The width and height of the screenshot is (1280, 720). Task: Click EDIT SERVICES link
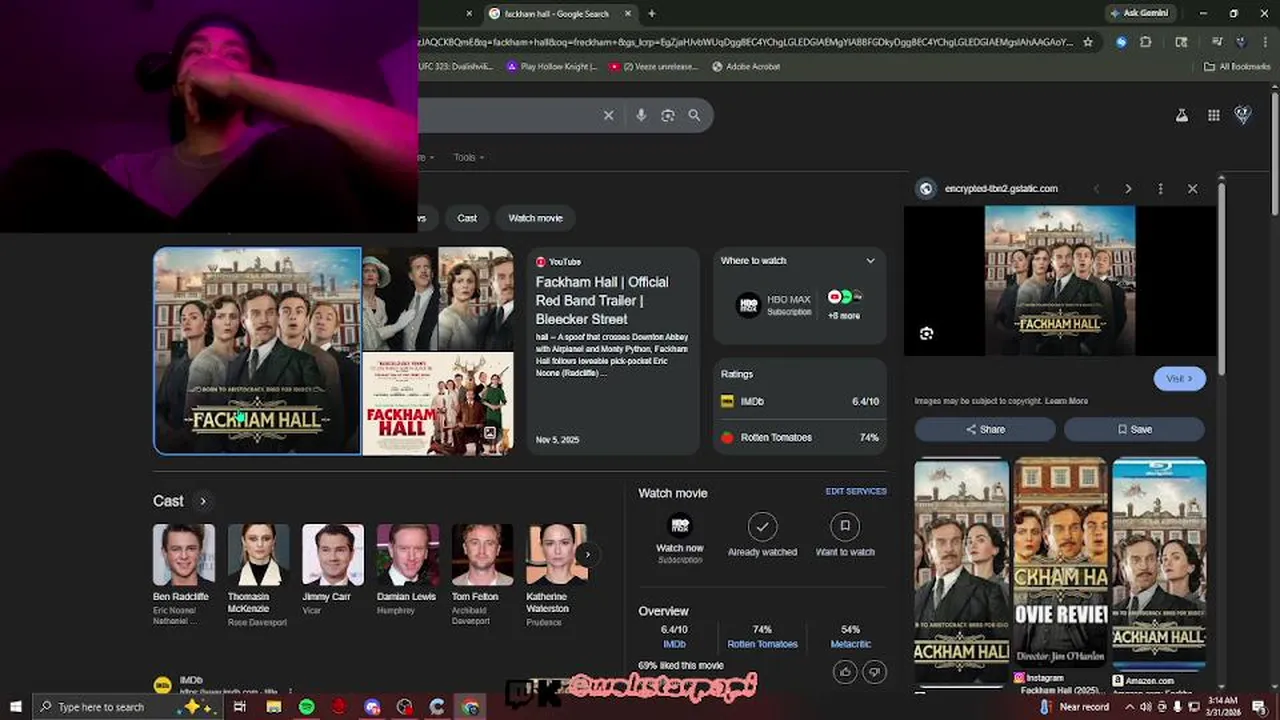tap(856, 492)
